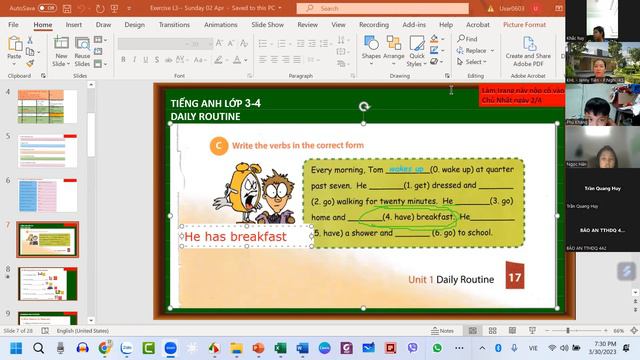Image resolution: width=640 pixels, height=360 pixels.
Task: Click the fit slide to window icon
Action: [634, 331]
